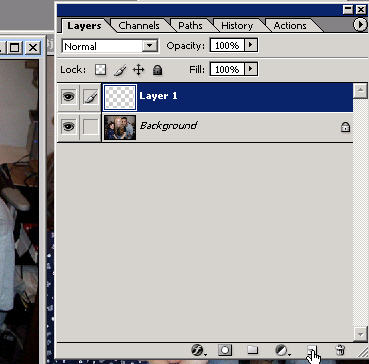
Task: Click the Opacity 100% value field
Action: pyautogui.click(x=227, y=45)
